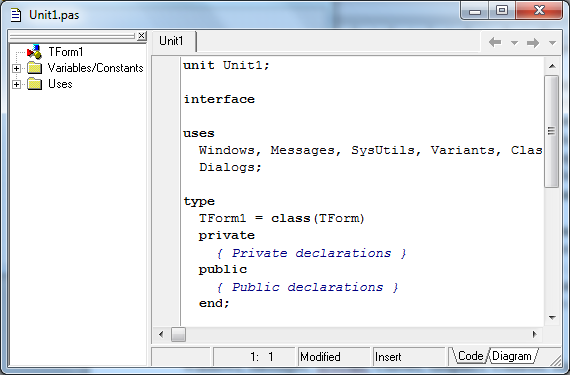Click the vertical scrollbar up arrow
Image resolution: width=570 pixels, height=375 pixels.
click(552, 66)
